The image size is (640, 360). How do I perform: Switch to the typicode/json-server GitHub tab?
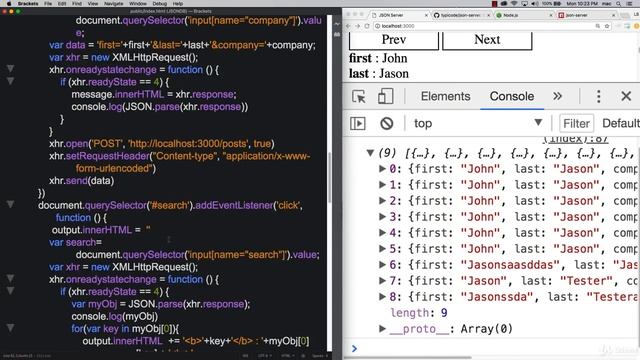[460, 15]
